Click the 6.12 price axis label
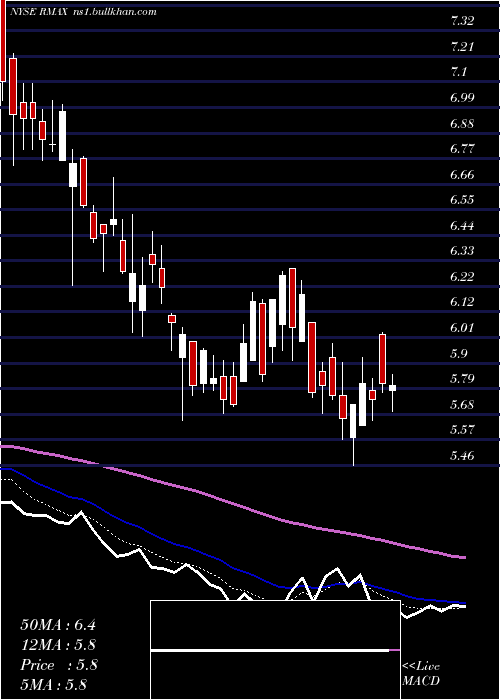 pos(462,303)
